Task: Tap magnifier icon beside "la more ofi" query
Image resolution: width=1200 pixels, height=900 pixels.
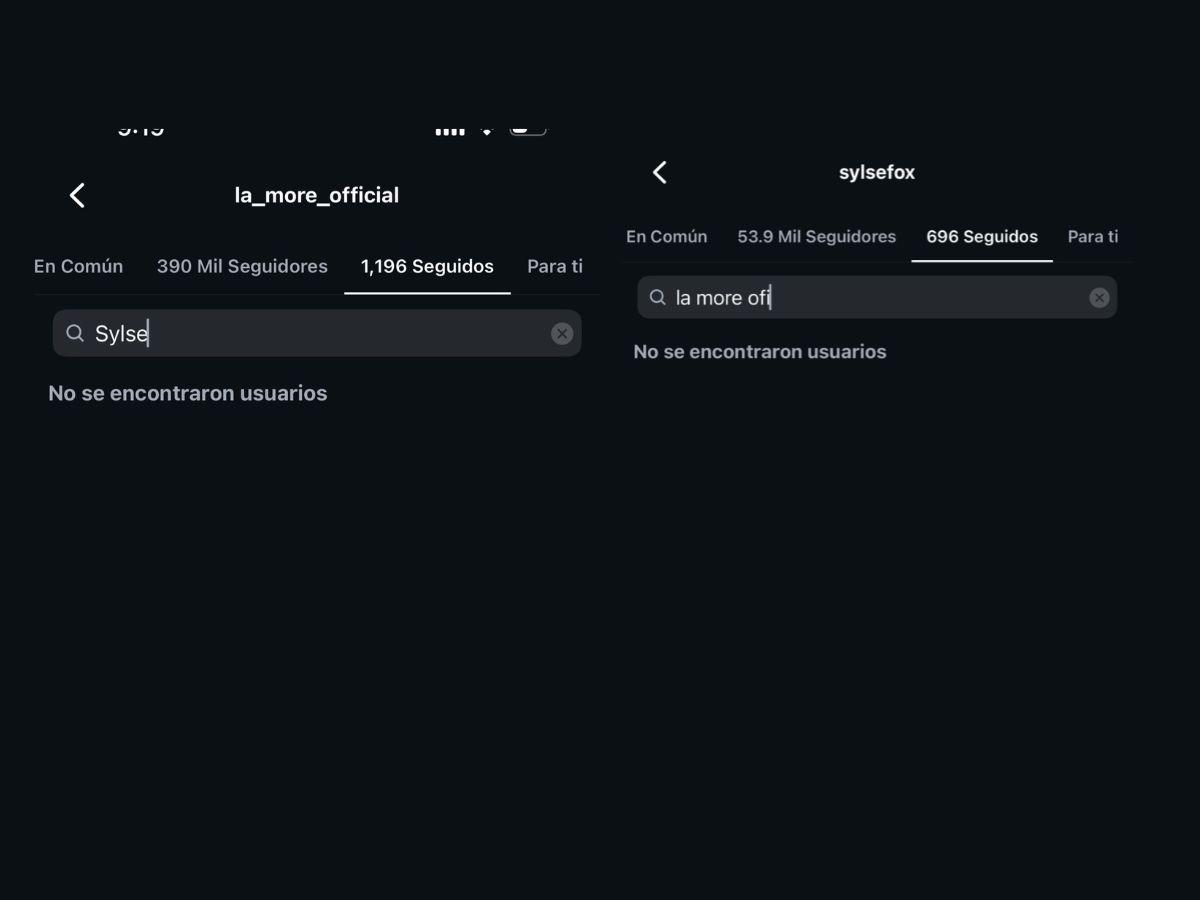Action: pos(657,298)
